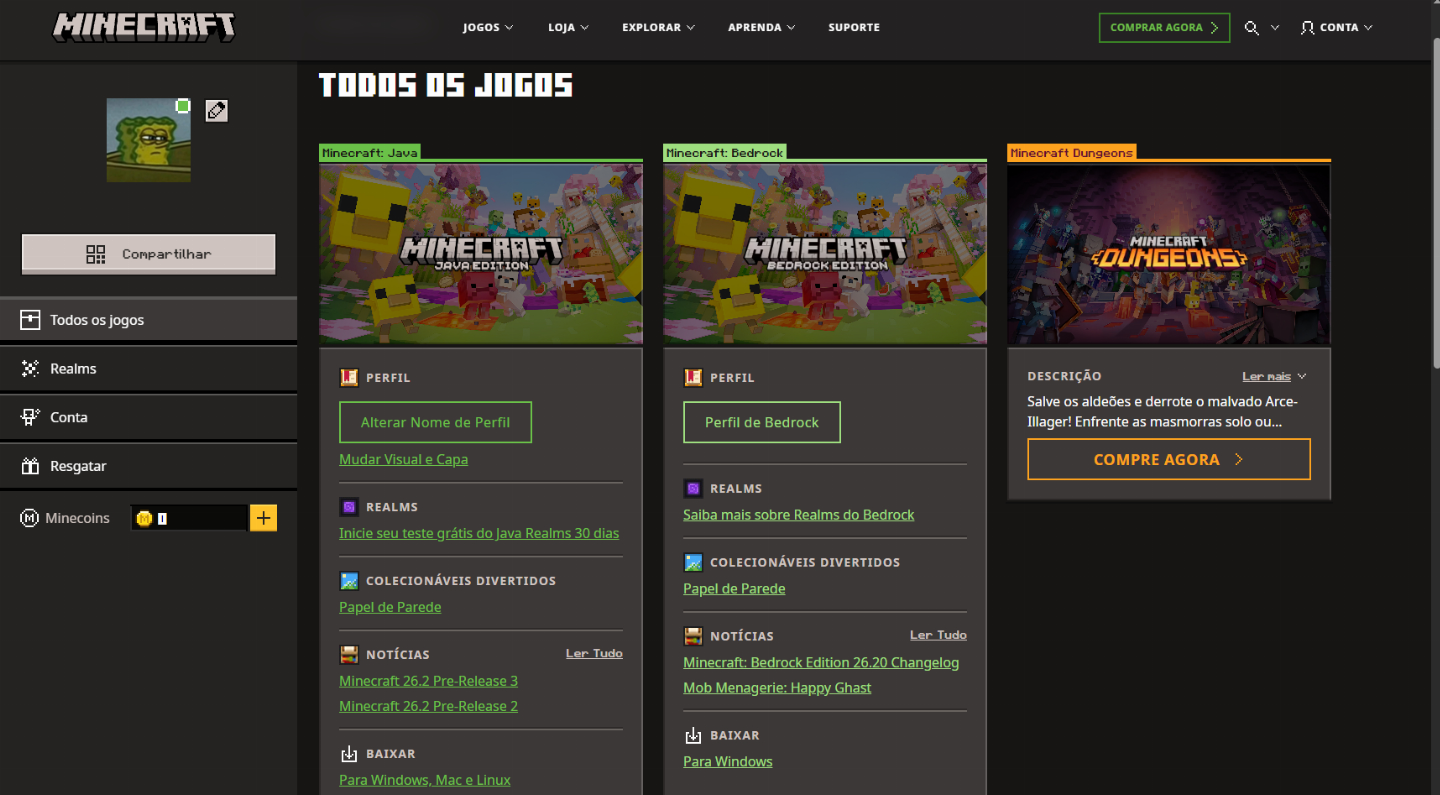Expand the Loja menu
The width and height of the screenshot is (1440, 795).
coord(569,28)
